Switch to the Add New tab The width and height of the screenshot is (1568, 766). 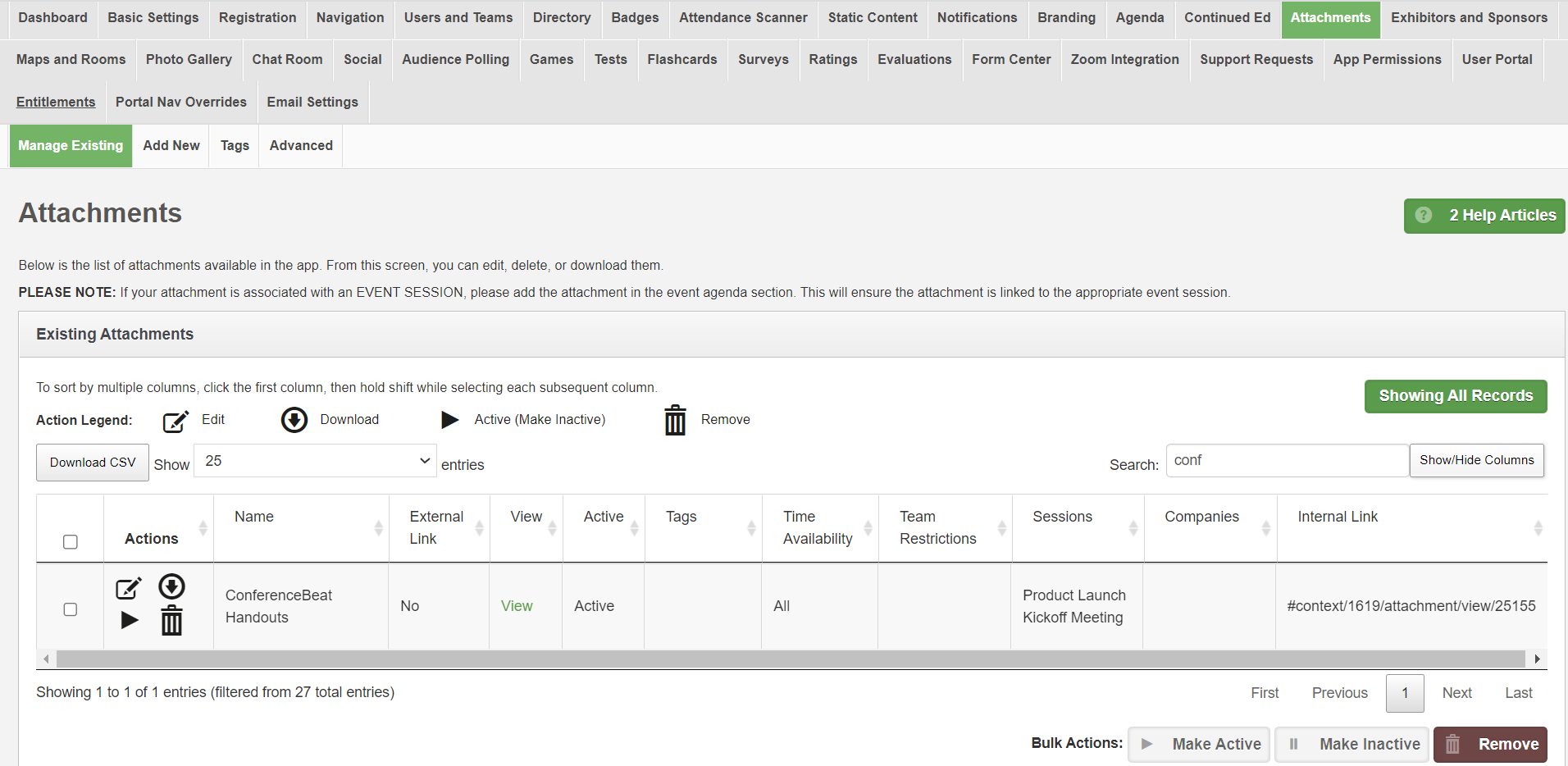coord(171,145)
